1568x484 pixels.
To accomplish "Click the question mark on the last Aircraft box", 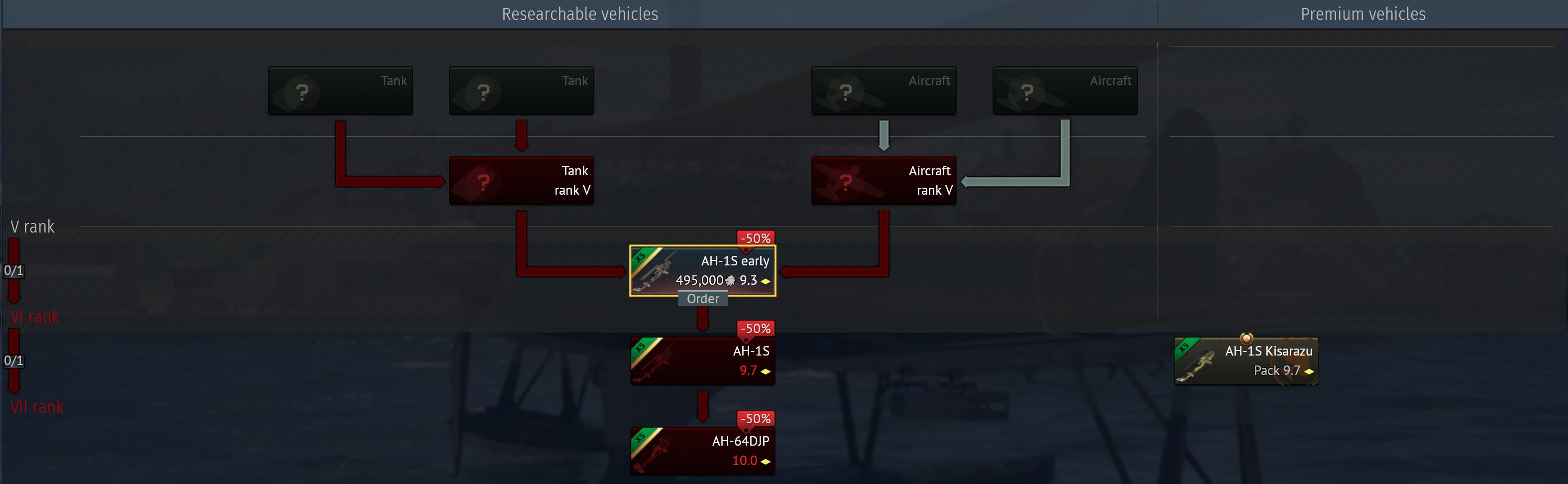I will [1027, 93].
